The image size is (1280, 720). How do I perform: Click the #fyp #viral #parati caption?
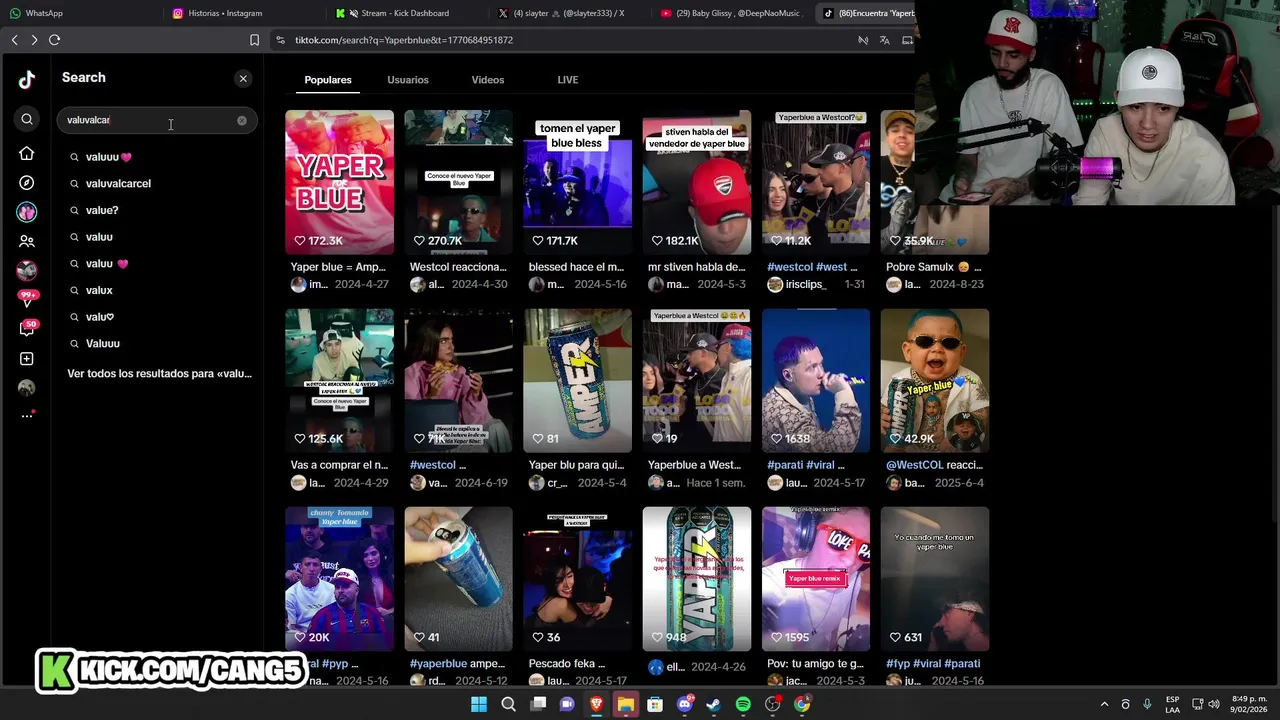tap(933, 664)
